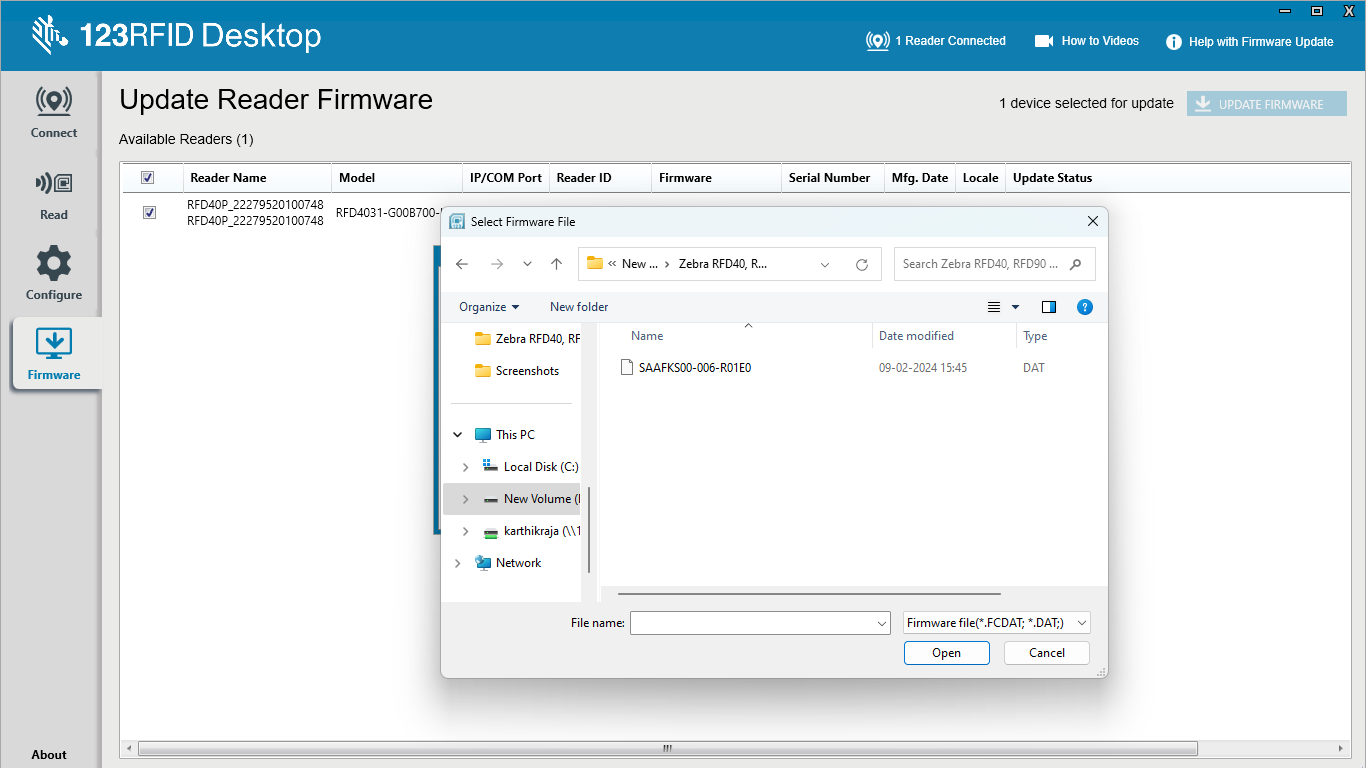Open the Connect panel in sidebar
Viewport: 1366px width, 768px height.
point(54,112)
